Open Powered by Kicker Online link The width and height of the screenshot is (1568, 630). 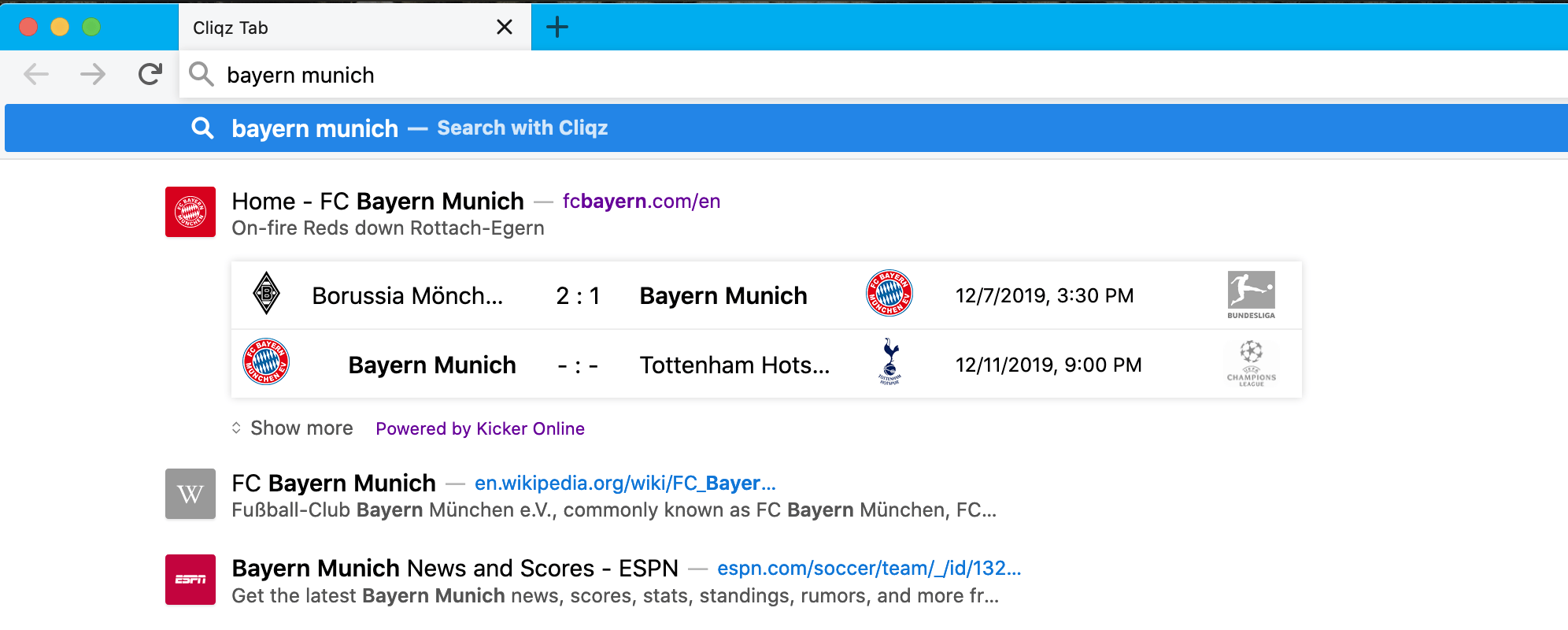coord(480,428)
